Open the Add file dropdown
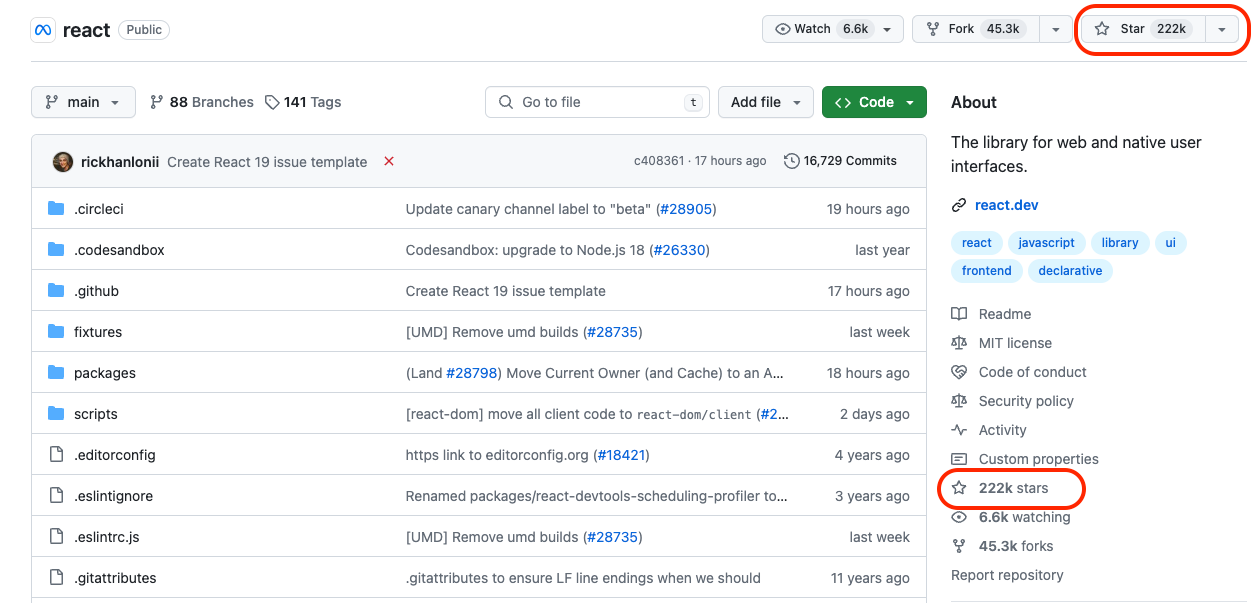Image resolution: width=1259 pixels, height=603 pixels. (766, 102)
